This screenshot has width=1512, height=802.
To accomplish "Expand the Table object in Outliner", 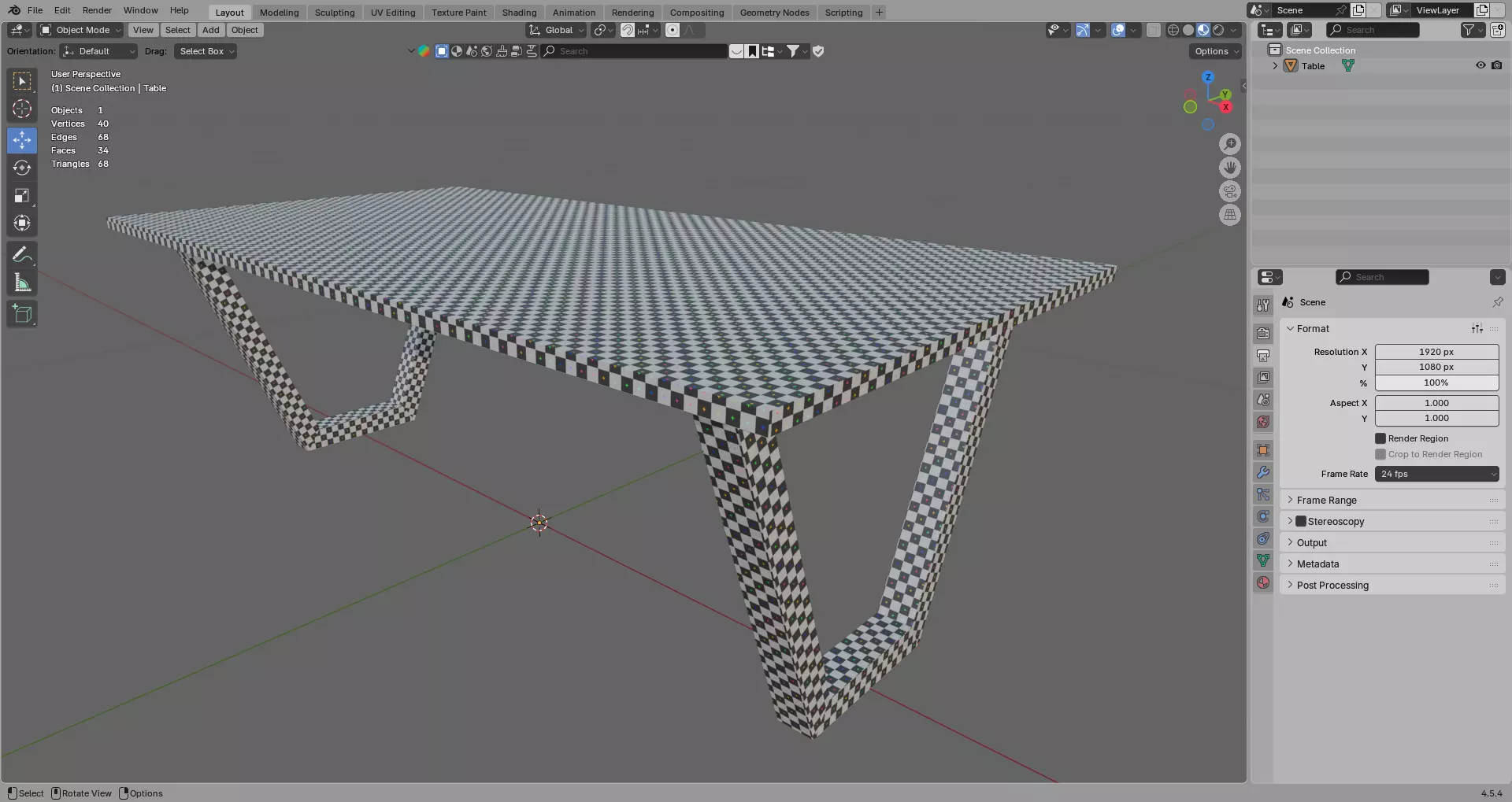I will point(1275,66).
